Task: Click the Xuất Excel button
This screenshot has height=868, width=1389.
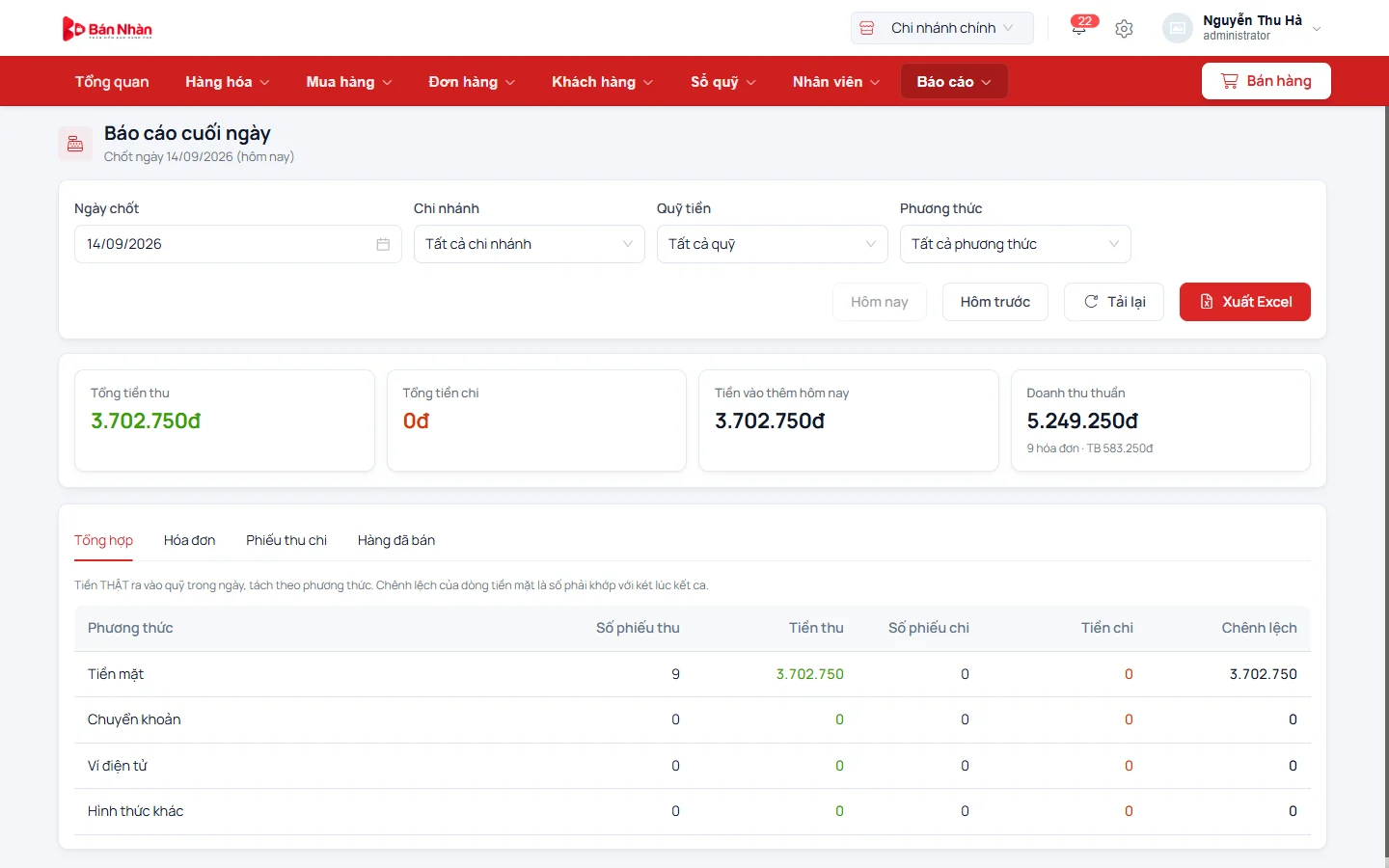Action: point(1244,302)
